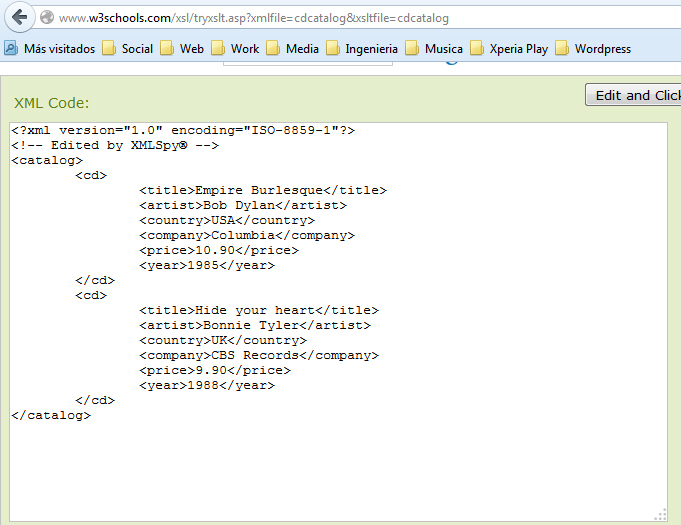This screenshot has height=525, width=681.
Task: Place cursor on the Bonnie Tyler artist line
Action: coord(254,325)
